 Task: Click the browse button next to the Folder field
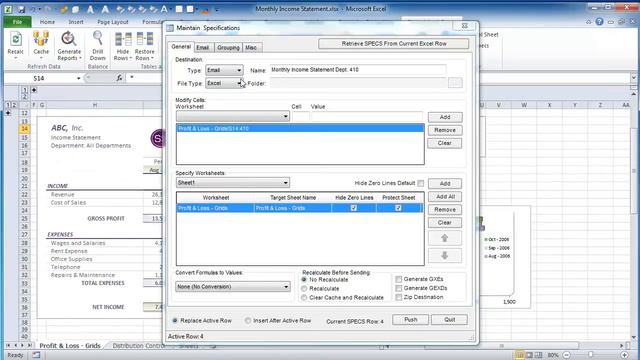tap(455, 83)
